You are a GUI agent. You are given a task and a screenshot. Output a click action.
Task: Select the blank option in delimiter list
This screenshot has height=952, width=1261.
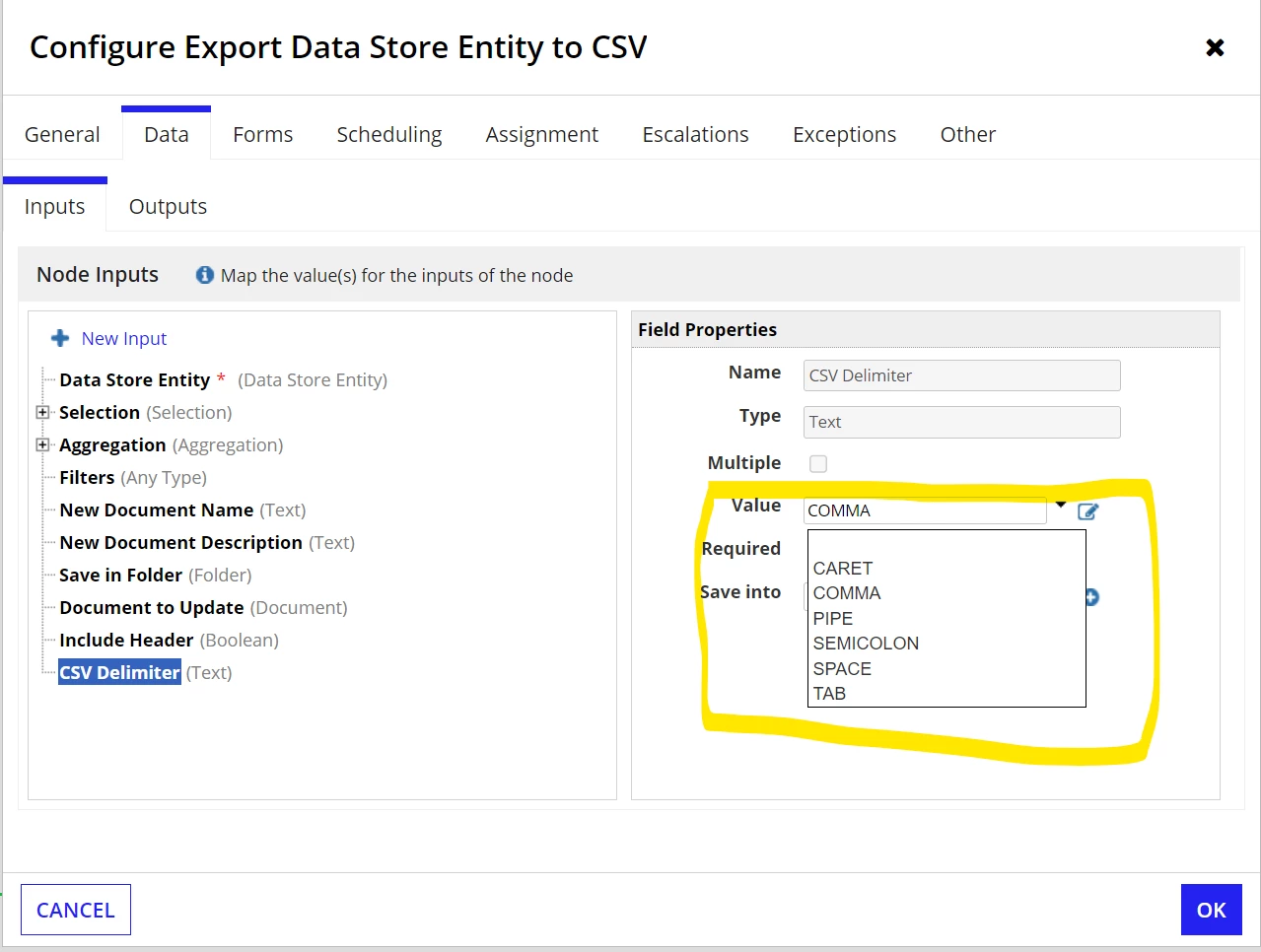tap(946, 543)
